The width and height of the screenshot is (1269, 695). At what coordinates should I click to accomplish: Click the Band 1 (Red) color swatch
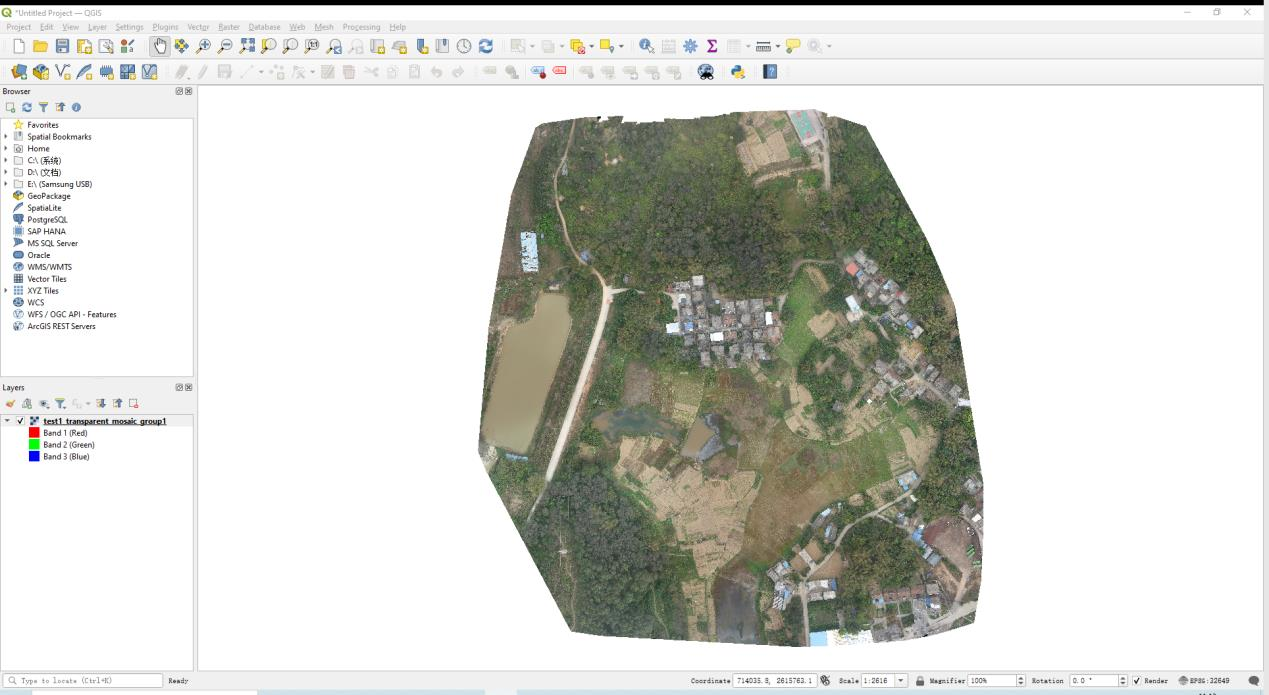coord(34,433)
